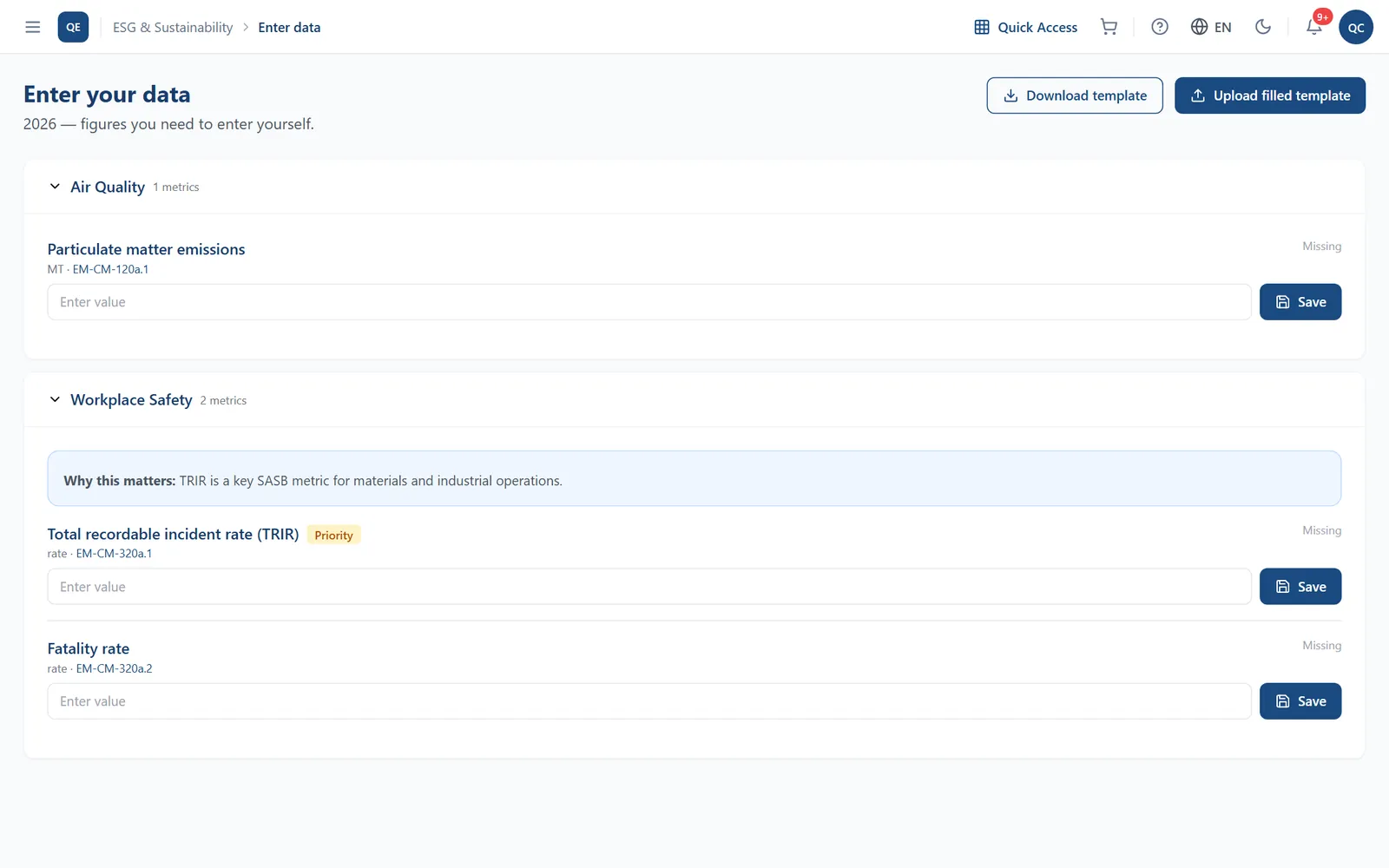1389x868 pixels.
Task: Save Particulate matter emissions value
Action: 1300,302
